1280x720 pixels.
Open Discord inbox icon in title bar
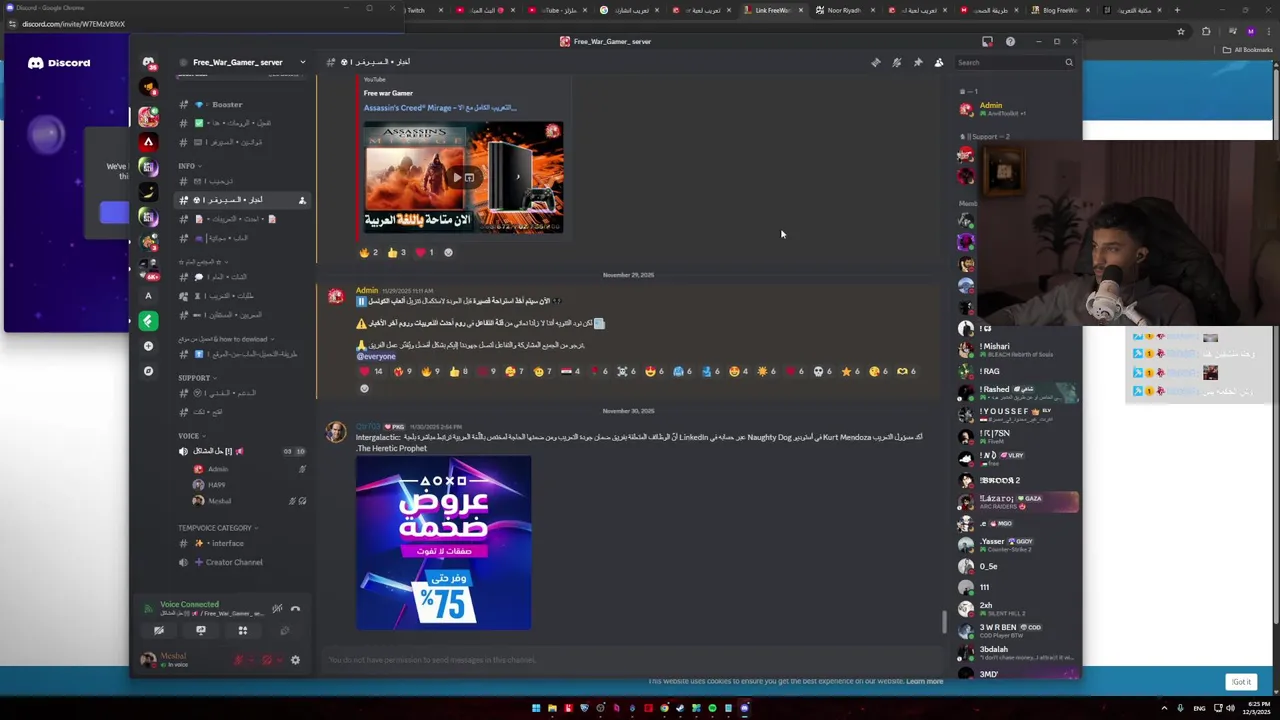tap(987, 41)
